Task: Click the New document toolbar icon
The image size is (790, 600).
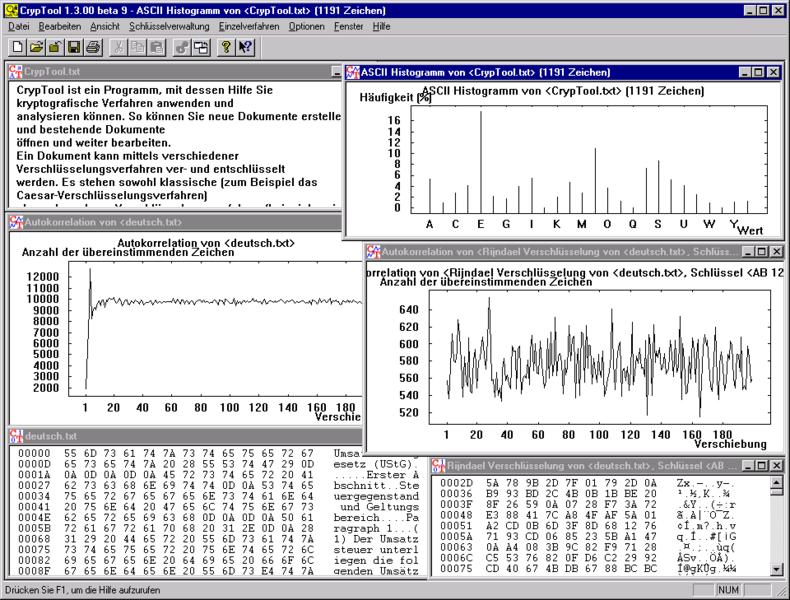Action: (17, 47)
